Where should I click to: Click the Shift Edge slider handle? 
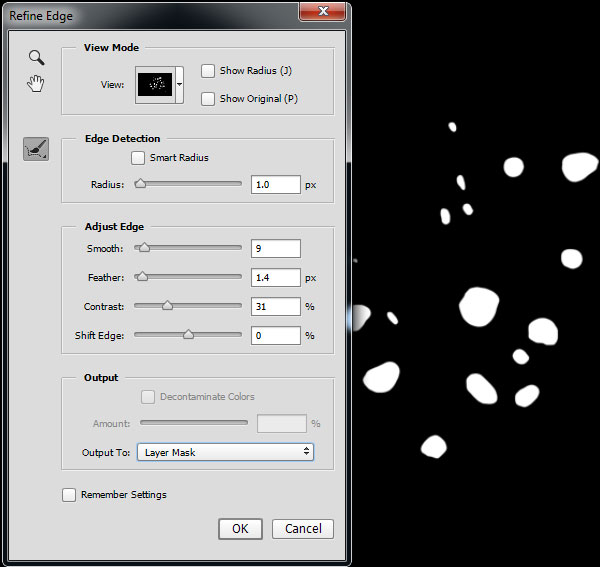(188, 335)
